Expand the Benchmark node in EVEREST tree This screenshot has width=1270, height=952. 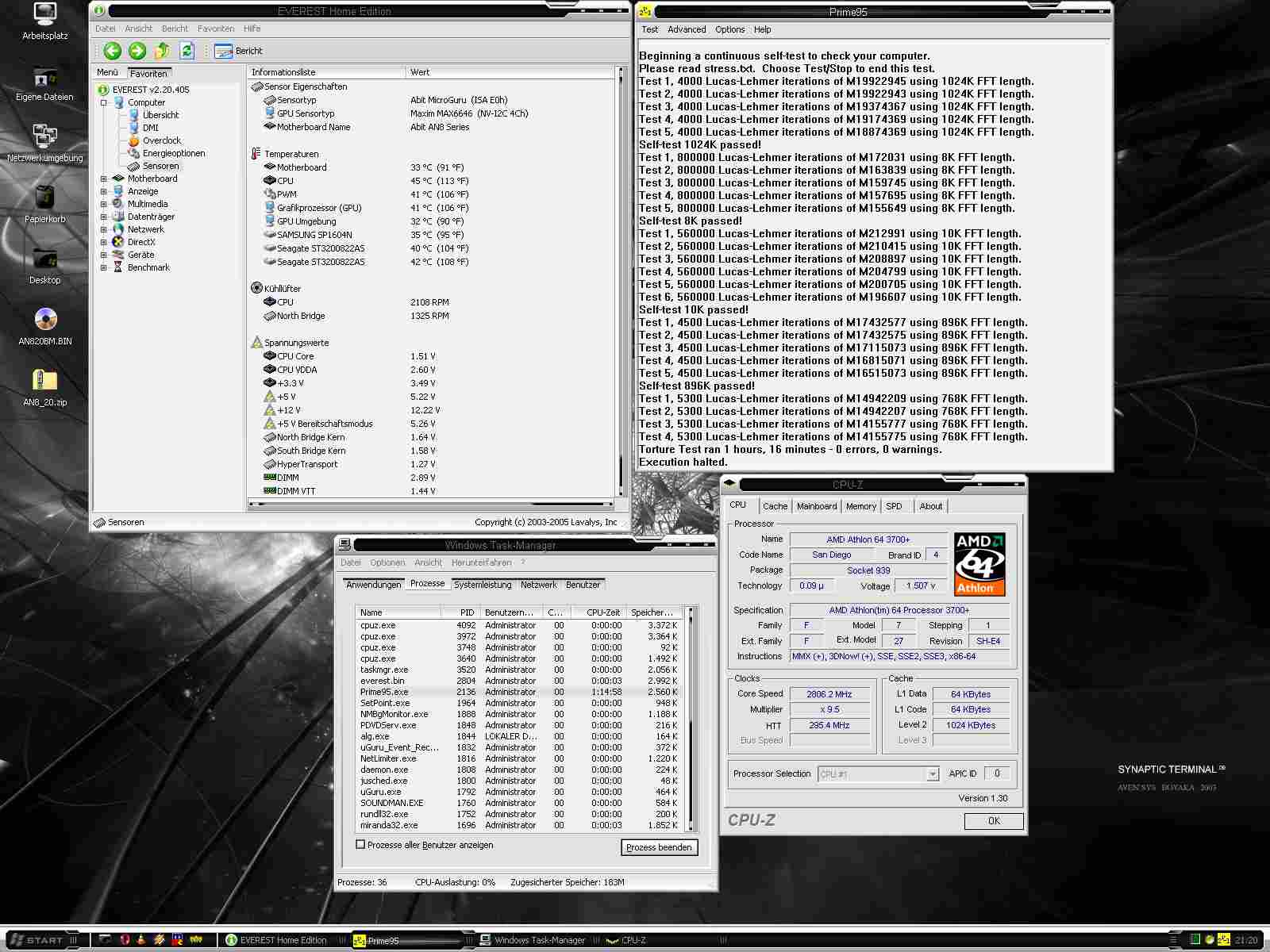[x=103, y=267]
